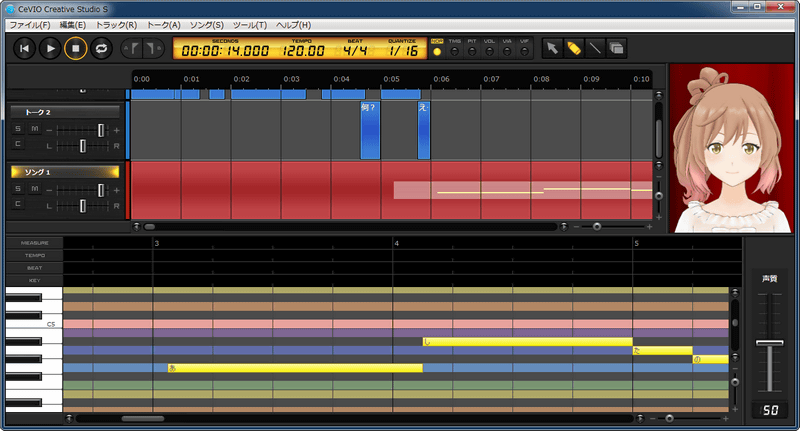Viewport: 800px width, 431px height.
Task: Select the note た in piano roll
Action: tap(662, 350)
